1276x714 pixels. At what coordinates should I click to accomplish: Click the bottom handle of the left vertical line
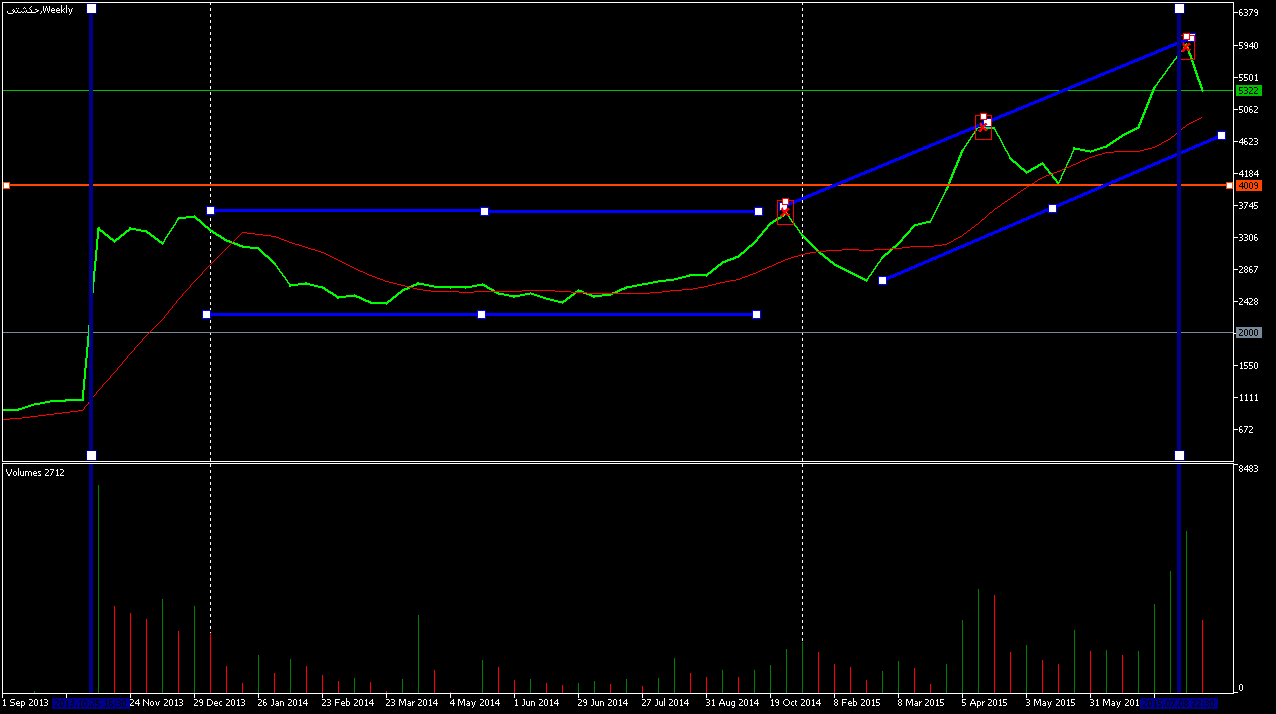(92, 455)
